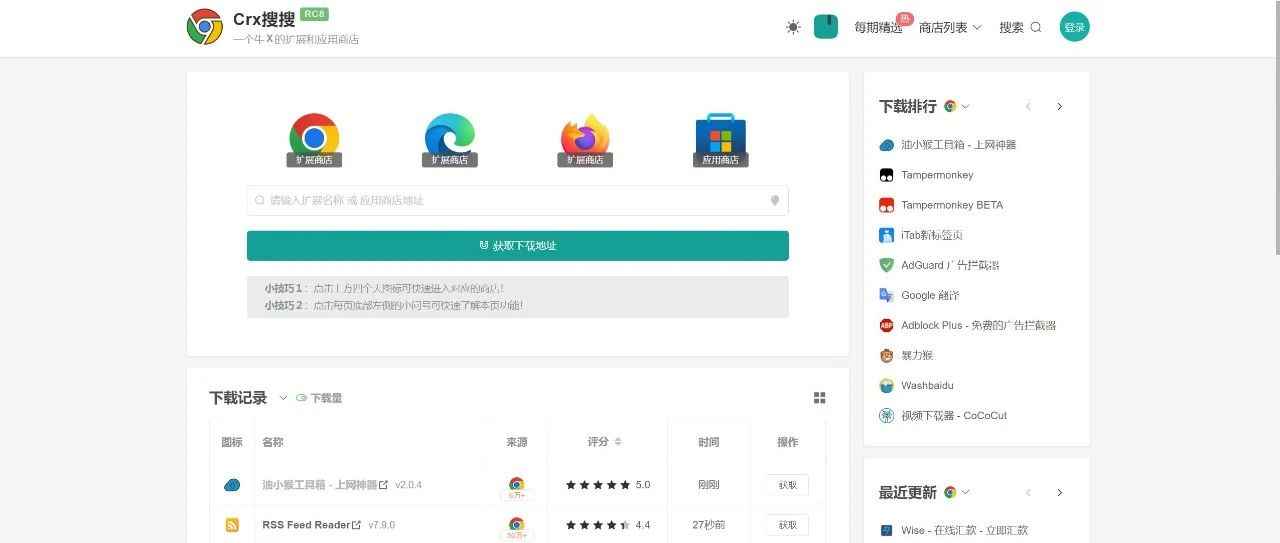This screenshot has height=543, width=1280.
Task: Open the Chrome 扩展商店 icon
Action: [x=314, y=140]
